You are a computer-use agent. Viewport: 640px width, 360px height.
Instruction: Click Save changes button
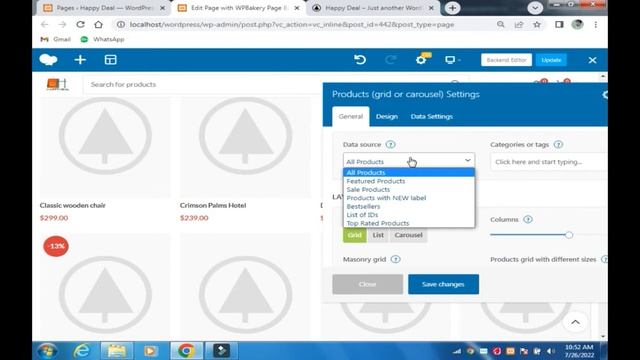[443, 284]
